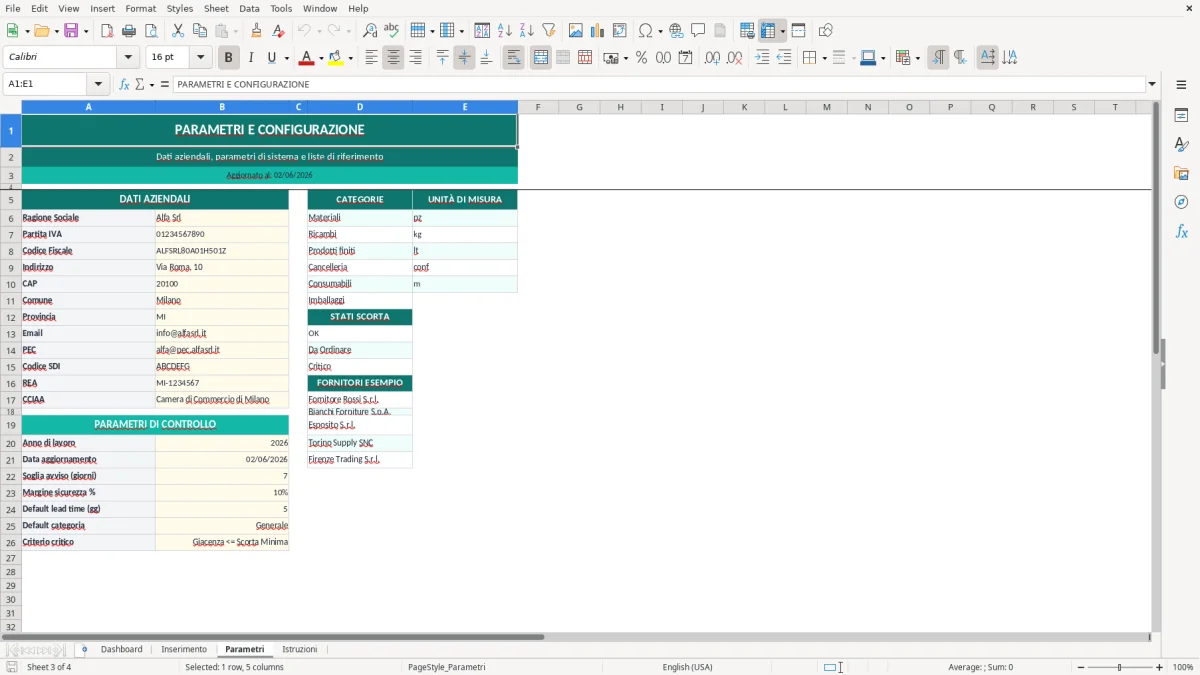Click the Cut scissors icon
Image resolution: width=1200 pixels, height=675 pixels.
[178, 31]
